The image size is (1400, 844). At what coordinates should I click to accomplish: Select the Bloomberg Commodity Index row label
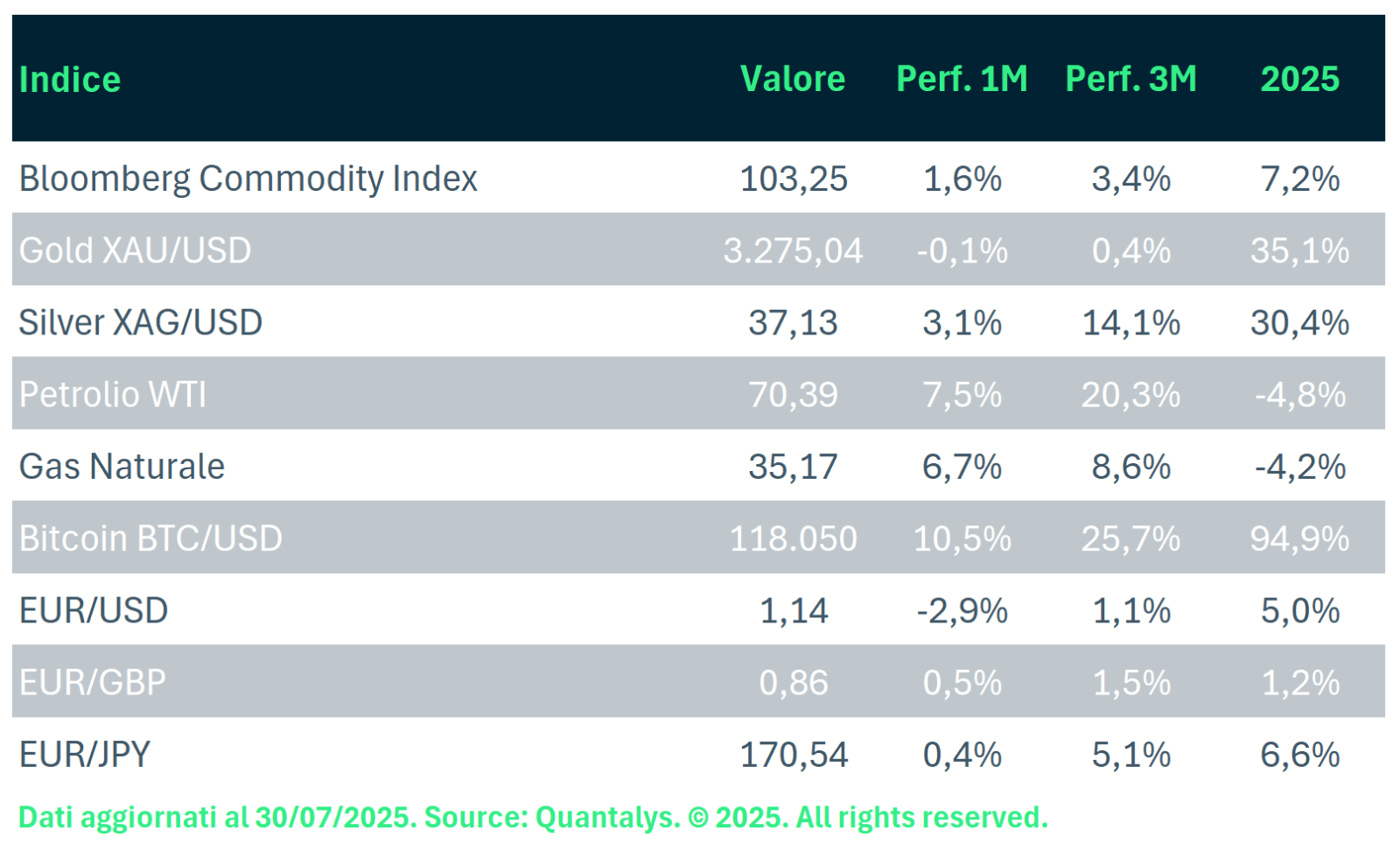(248, 179)
